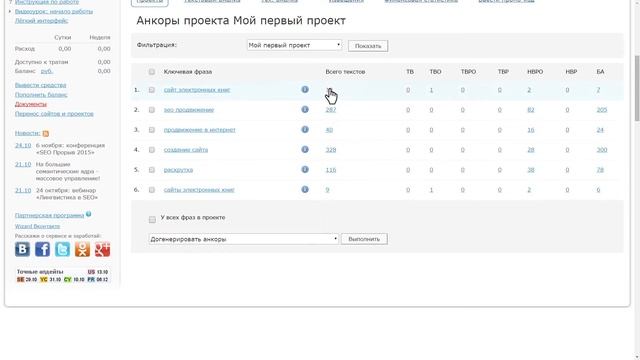
Task: Click total texts '329' for создание сайта
Action: click(331, 150)
